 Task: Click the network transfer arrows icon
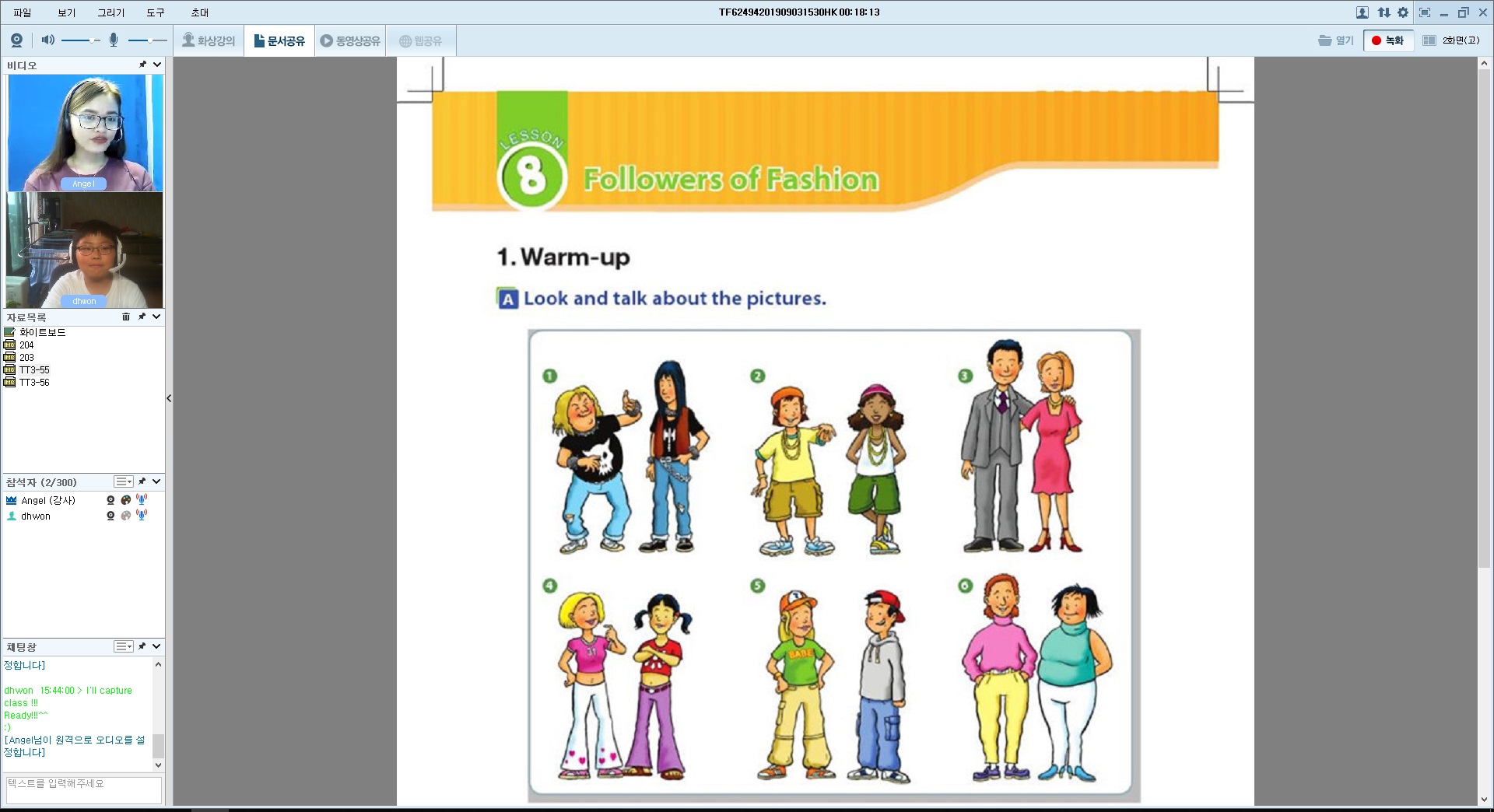[1384, 12]
